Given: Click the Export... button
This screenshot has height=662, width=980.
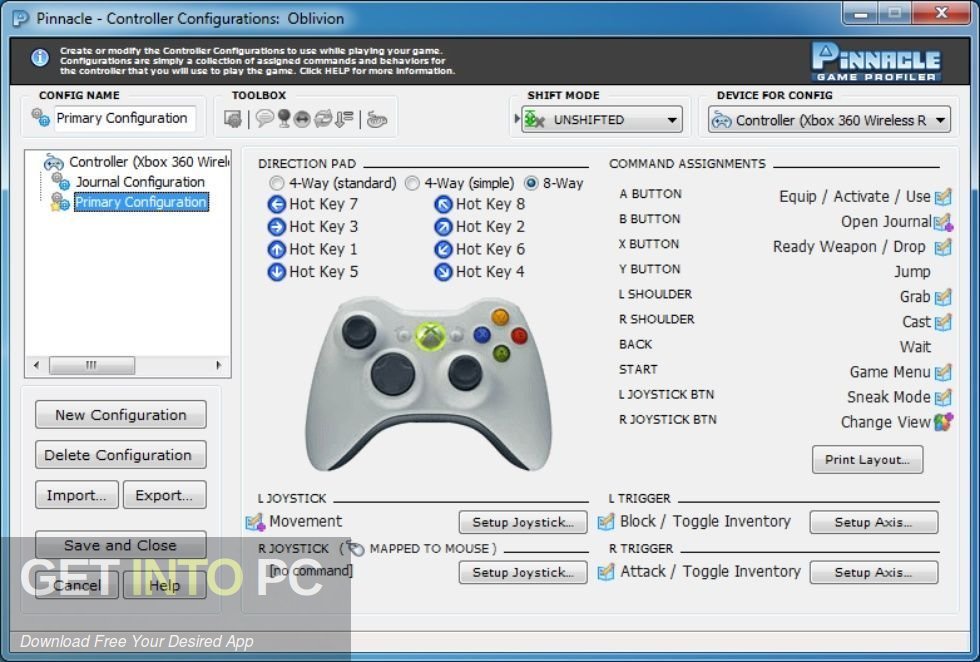Looking at the screenshot, I should [x=164, y=494].
